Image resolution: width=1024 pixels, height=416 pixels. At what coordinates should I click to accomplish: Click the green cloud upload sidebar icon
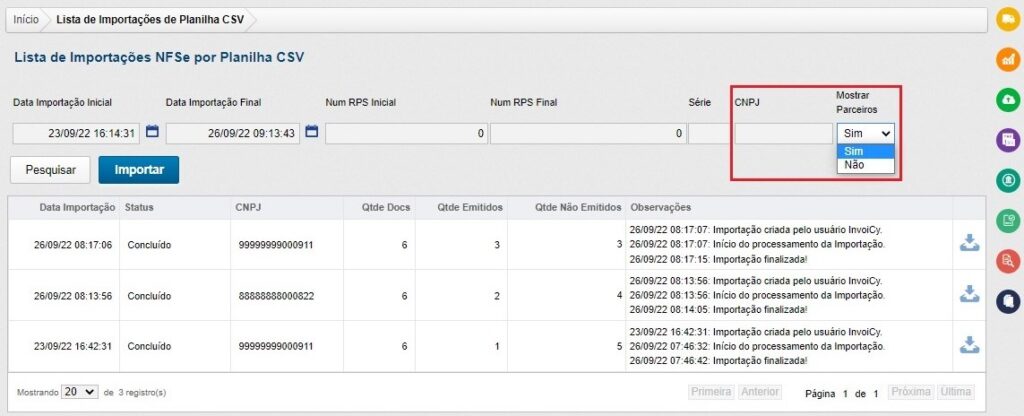click(1008, 99)
